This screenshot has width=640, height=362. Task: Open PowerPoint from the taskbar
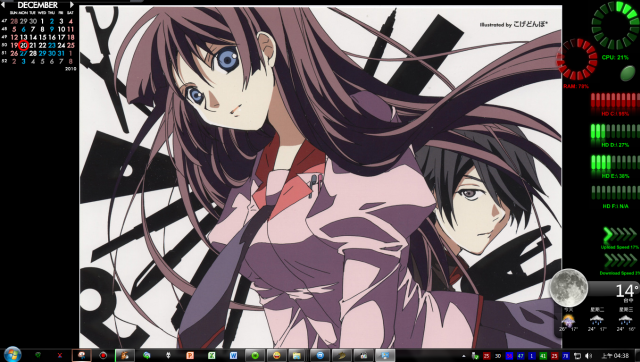189,355
